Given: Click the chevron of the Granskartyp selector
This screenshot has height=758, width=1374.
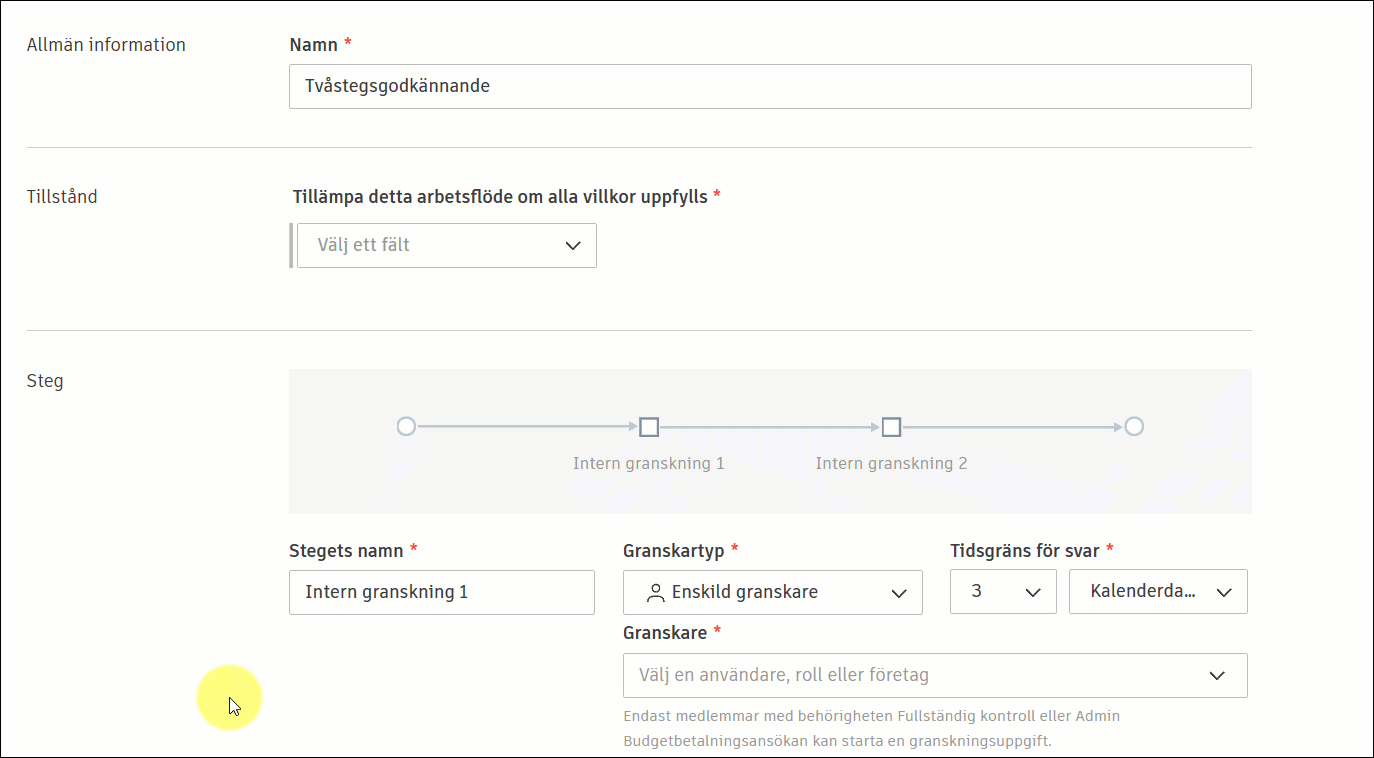Looking at the screenshot, I should coord(899,592).
